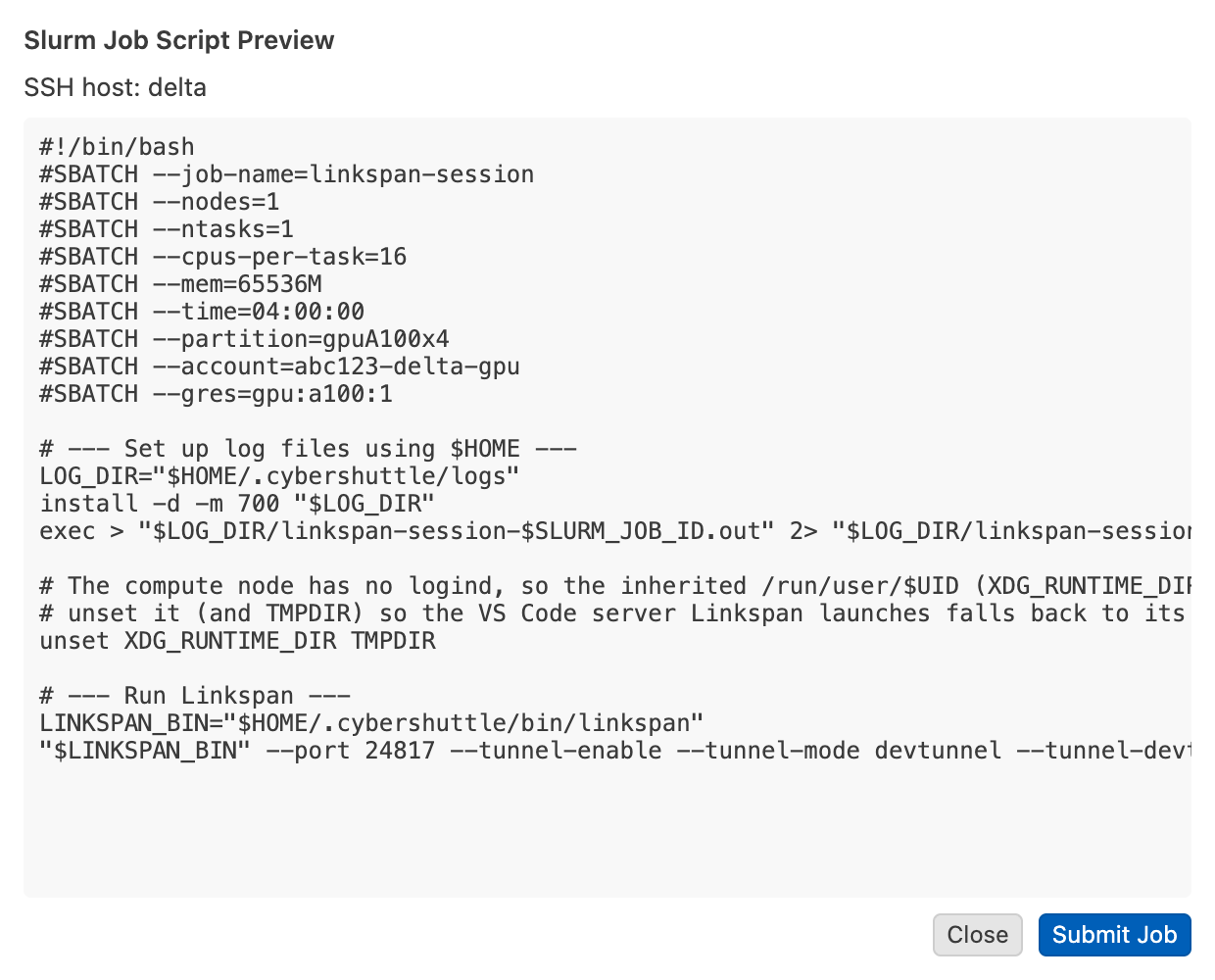The height and width of the screenshot is (980, 1215).
Task: Click the 'Slurm Job Script Preview' heading
Action: [x=179, y=40]
